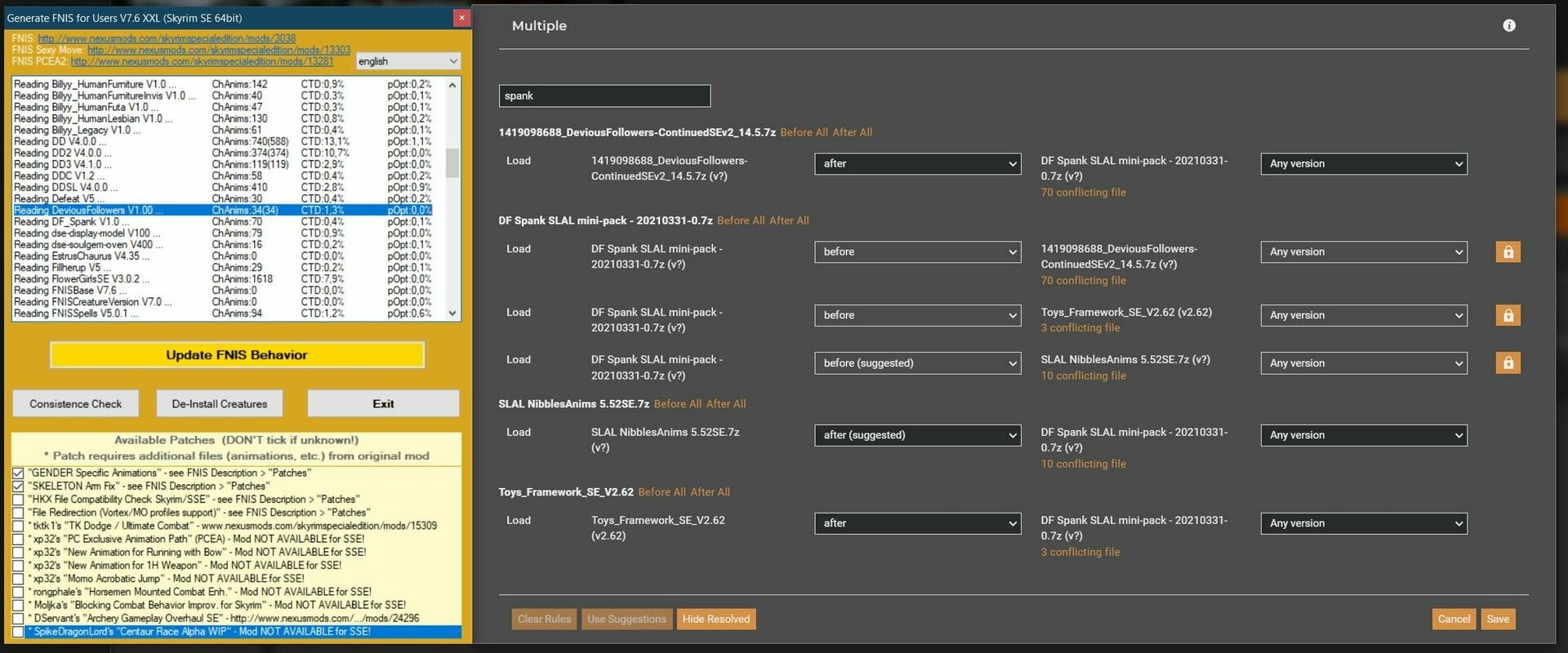The width and height of the screenshot is (1568, 653).
Task: Click the Update FNIS Behavior button
Action: (237, 355)
